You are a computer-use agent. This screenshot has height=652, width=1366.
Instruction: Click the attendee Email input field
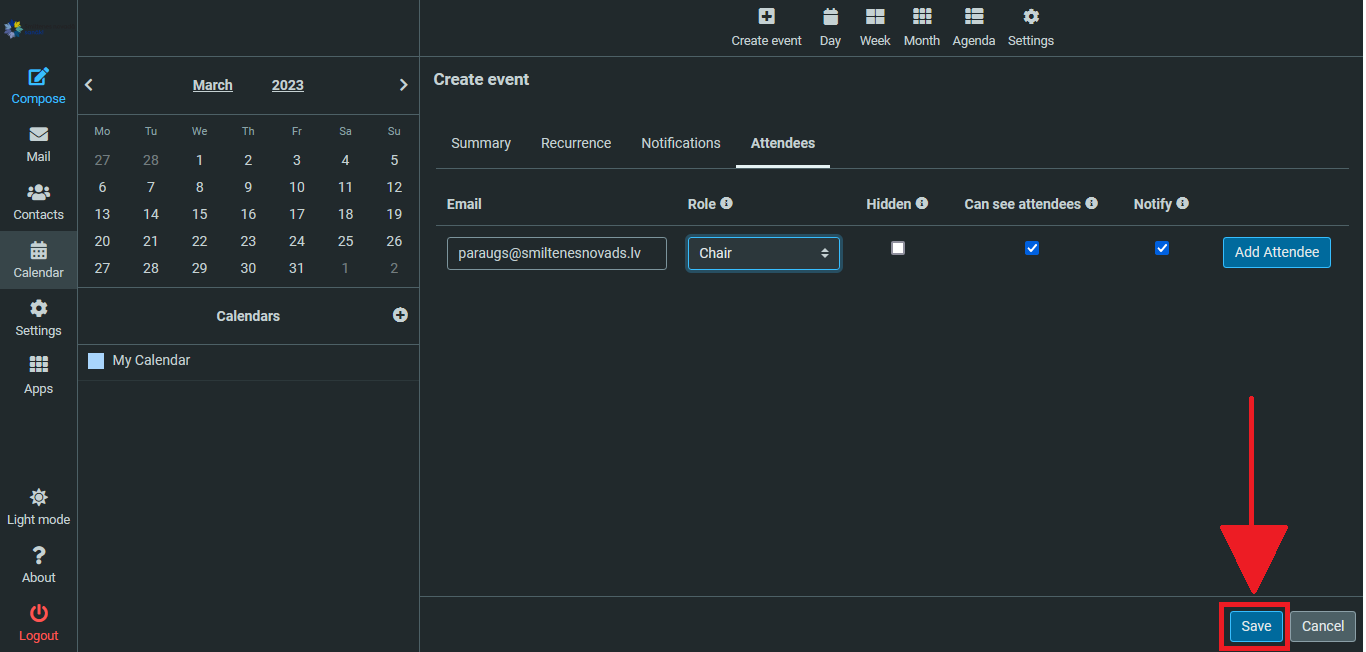coord(556,253)
